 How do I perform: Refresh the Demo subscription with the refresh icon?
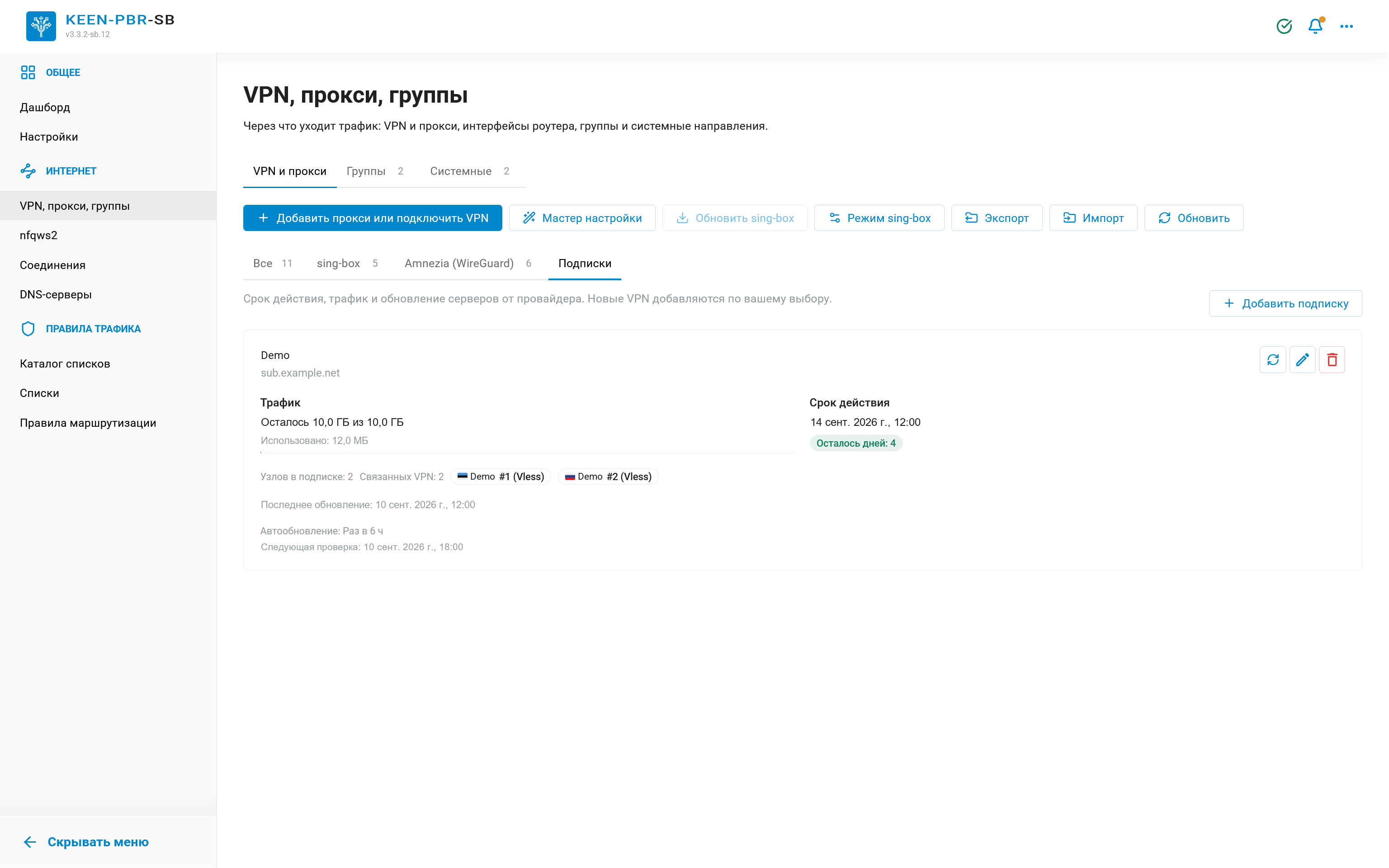pyautogui.click(x=1273, y=360)
